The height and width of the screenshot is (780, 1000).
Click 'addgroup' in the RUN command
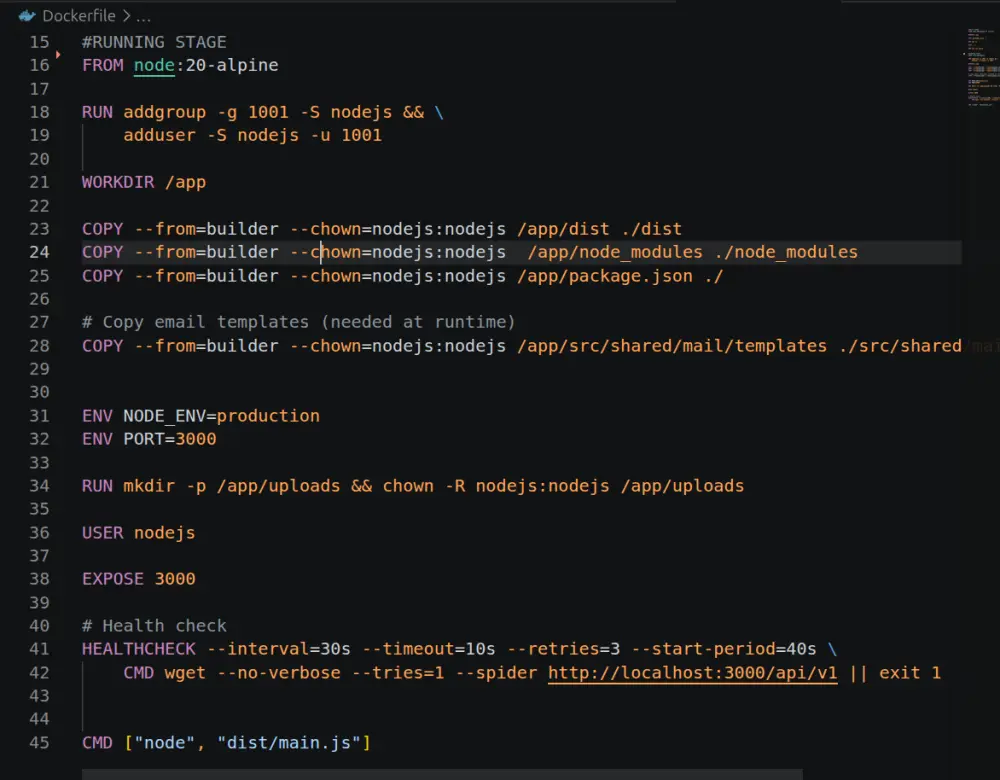[165, 112]
